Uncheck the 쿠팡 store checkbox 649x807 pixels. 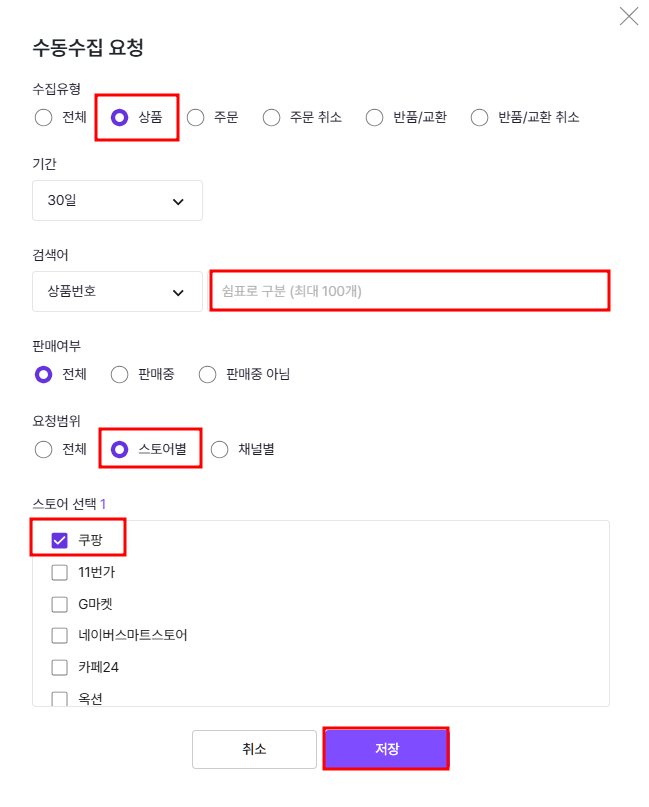click(60, 540)
